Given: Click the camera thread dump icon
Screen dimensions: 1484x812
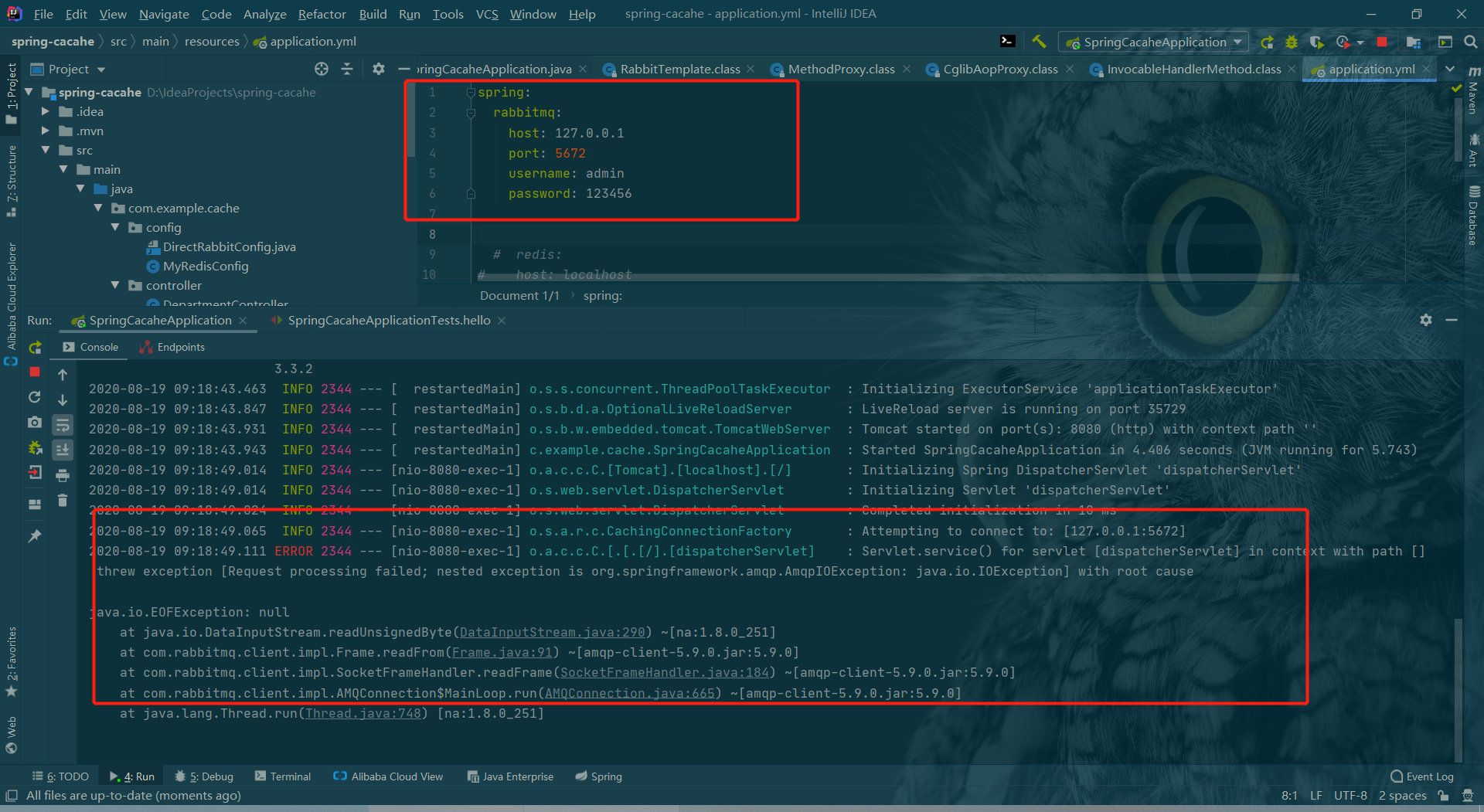Looking at the screenshot, I should pos(35,423).
